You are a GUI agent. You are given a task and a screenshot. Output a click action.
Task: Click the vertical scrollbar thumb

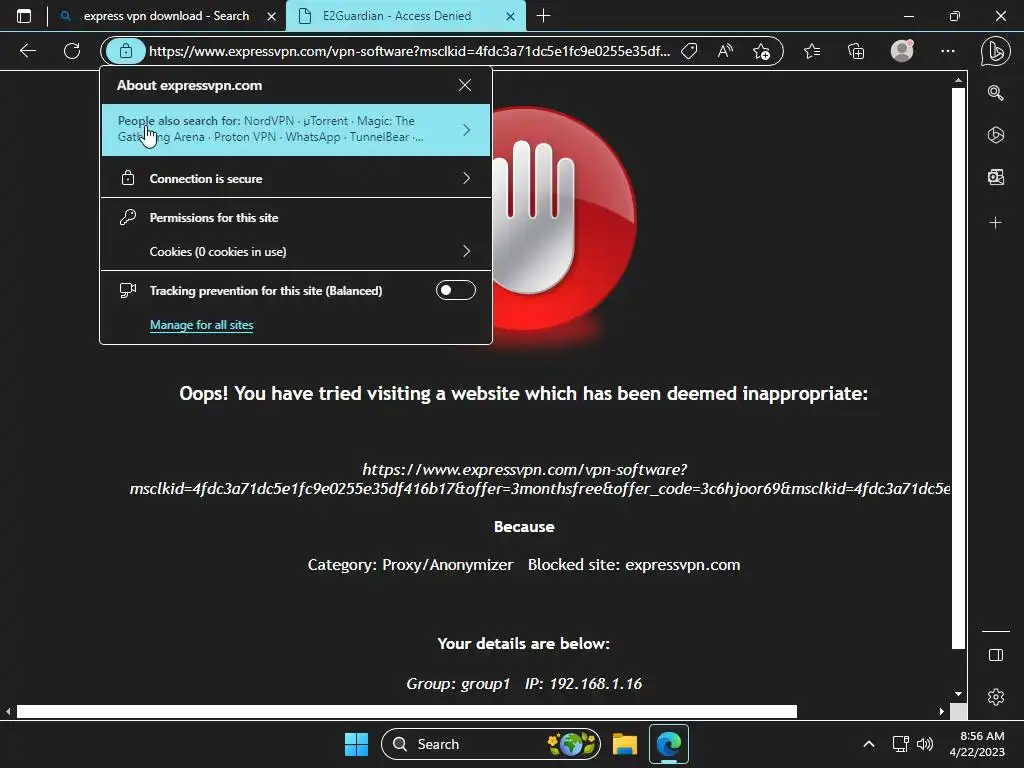pyautogui.click(x=958, y=368)
